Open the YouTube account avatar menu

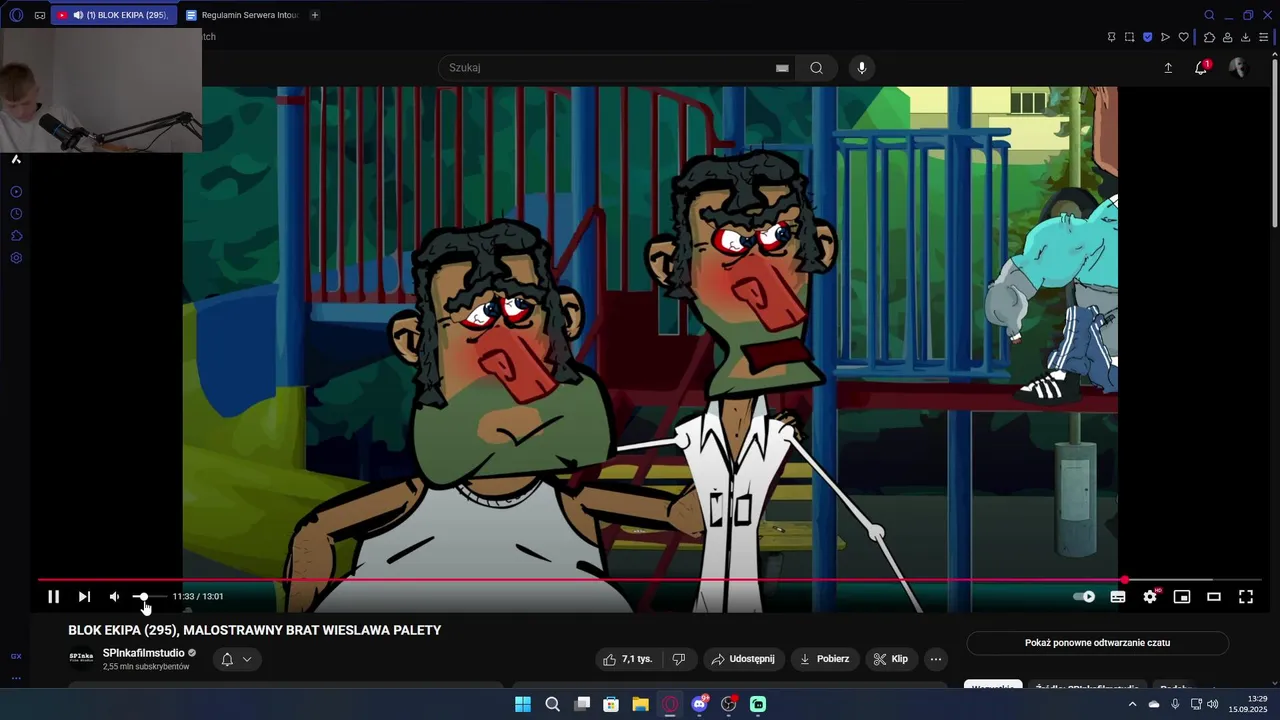[x=1238, y=68]
